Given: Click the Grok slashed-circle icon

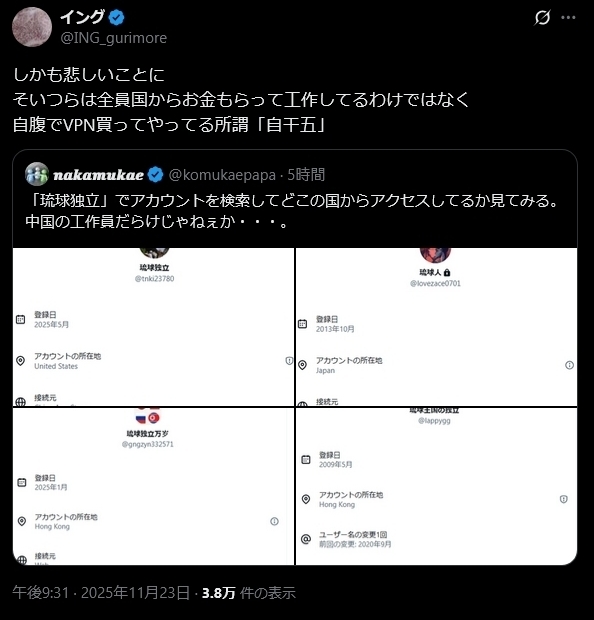Looking at the screenshot, I should pos(542,17).
